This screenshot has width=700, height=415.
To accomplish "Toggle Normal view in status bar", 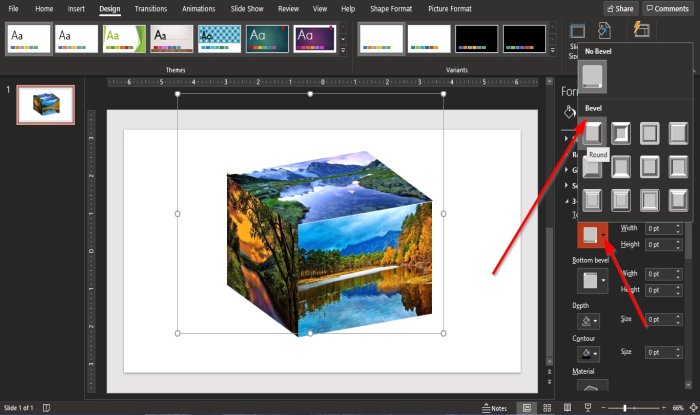I will [x=527, y=408].
